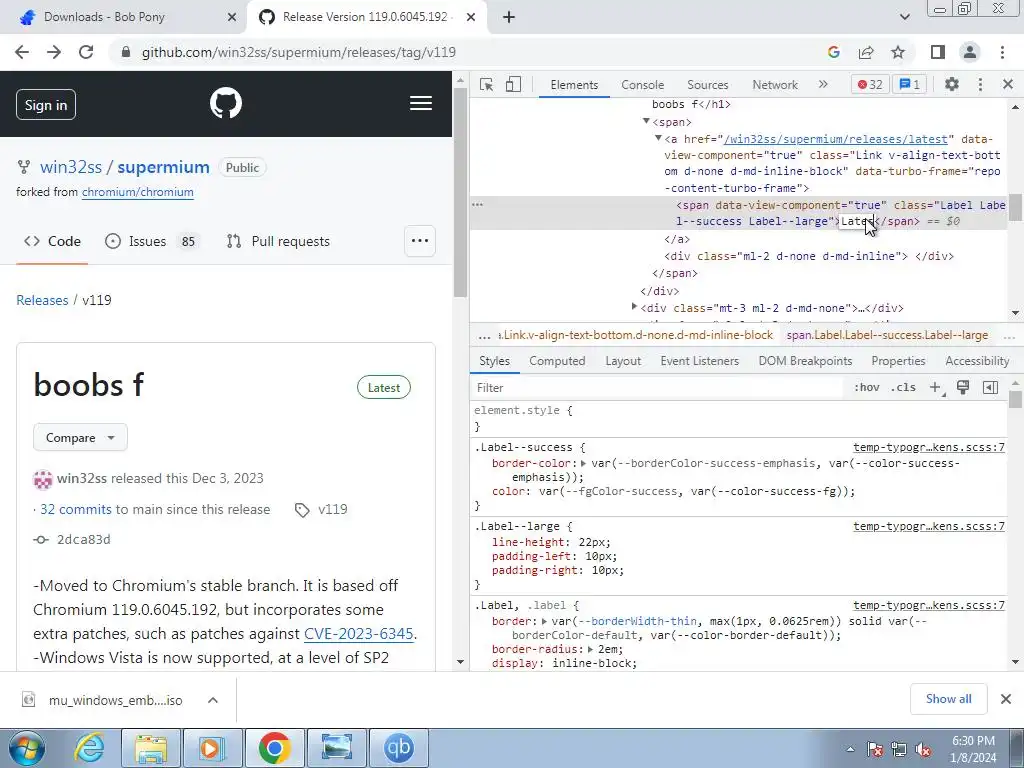Click the Latest release label
The width and height of the screenshot is (1024, 768).
(x=384, y=387)
